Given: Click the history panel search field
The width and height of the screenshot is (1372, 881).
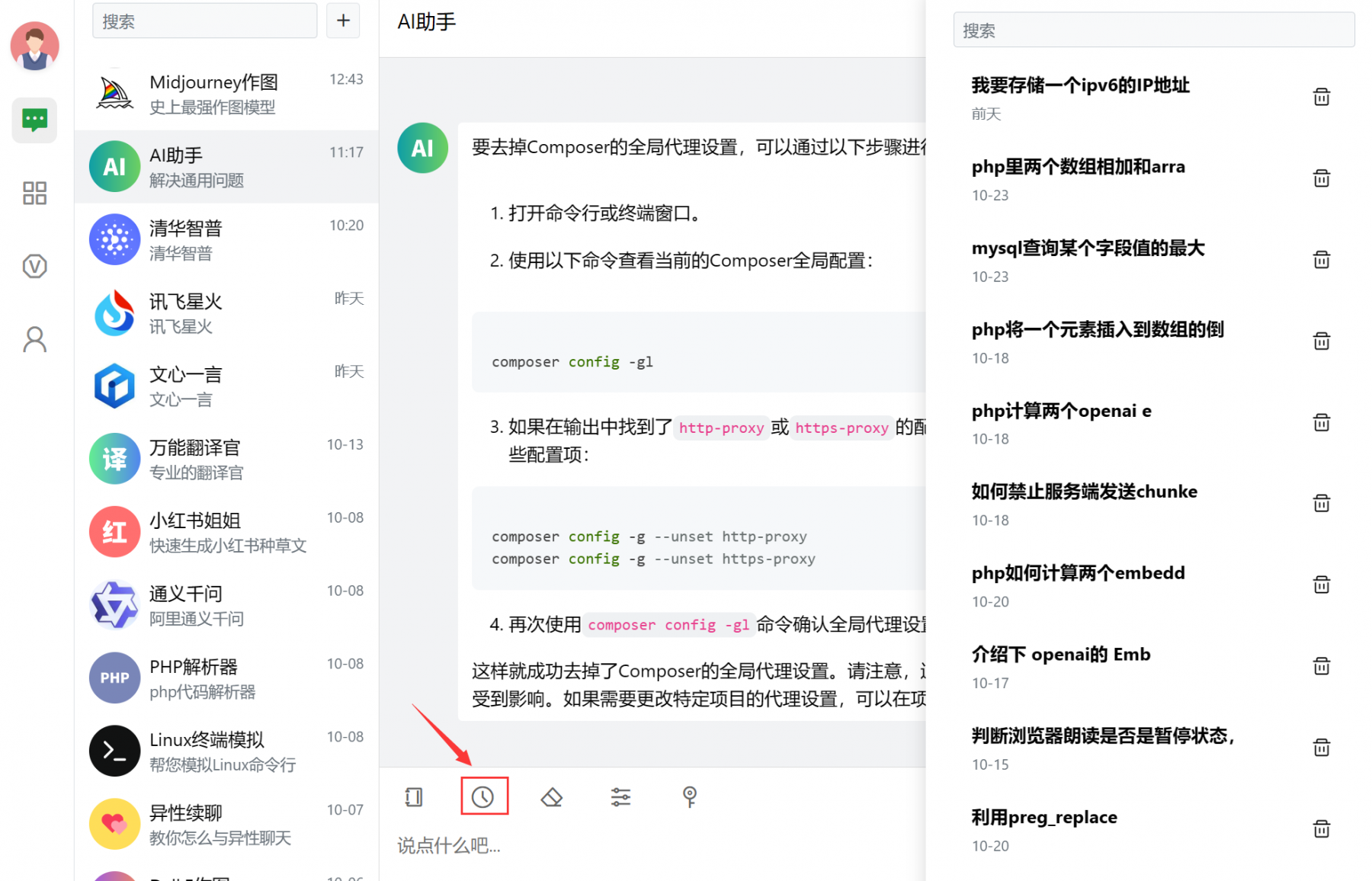Looking at the screenshot, I should [x=1154, y=30].
